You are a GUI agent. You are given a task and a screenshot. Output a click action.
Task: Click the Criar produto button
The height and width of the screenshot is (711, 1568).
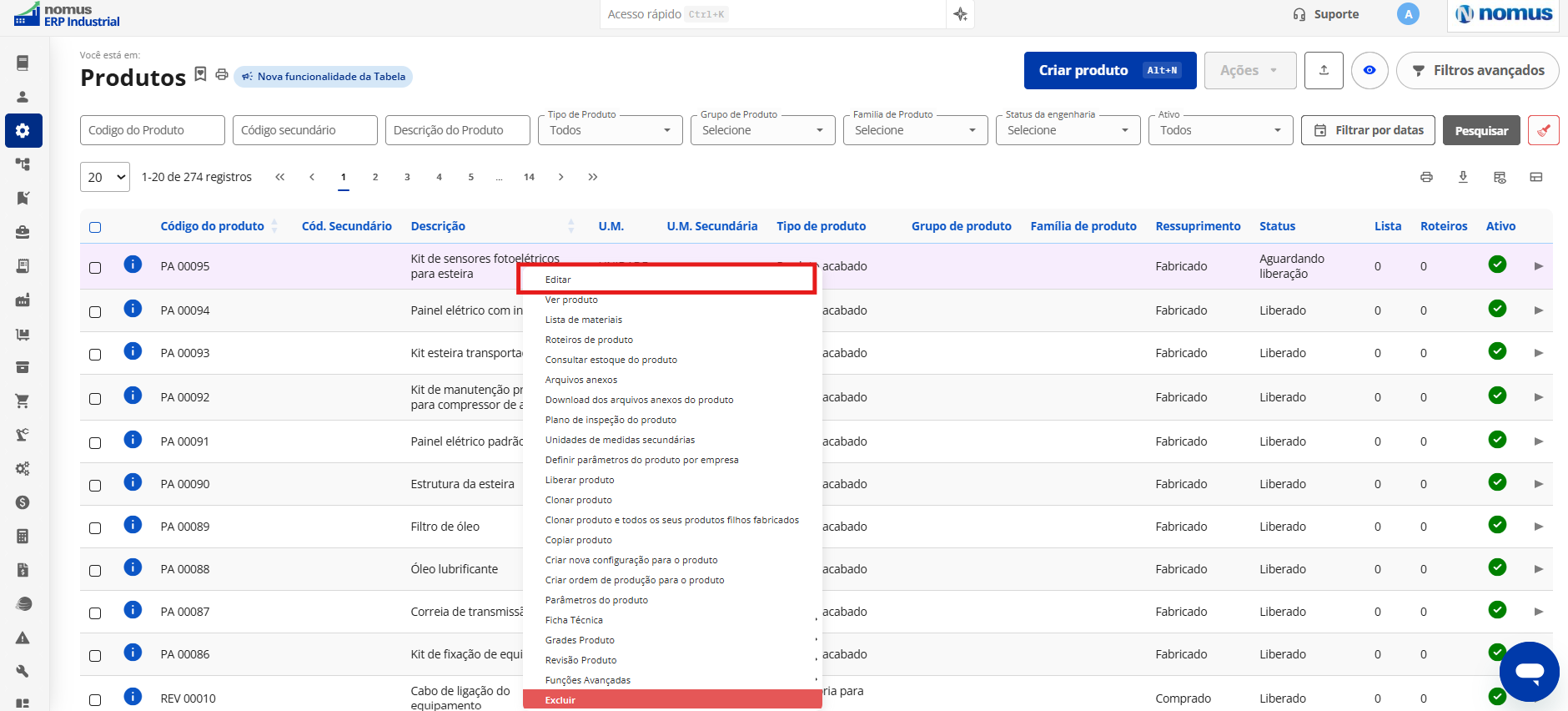click(1110, 70)
